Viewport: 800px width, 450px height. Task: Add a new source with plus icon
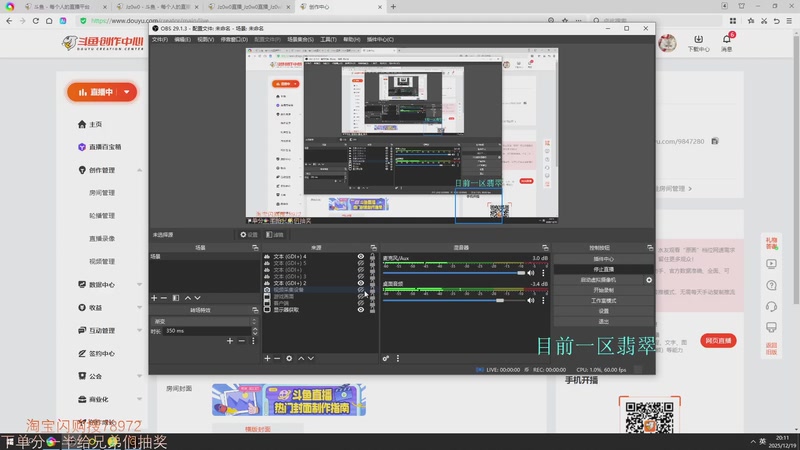pos(267,359)
